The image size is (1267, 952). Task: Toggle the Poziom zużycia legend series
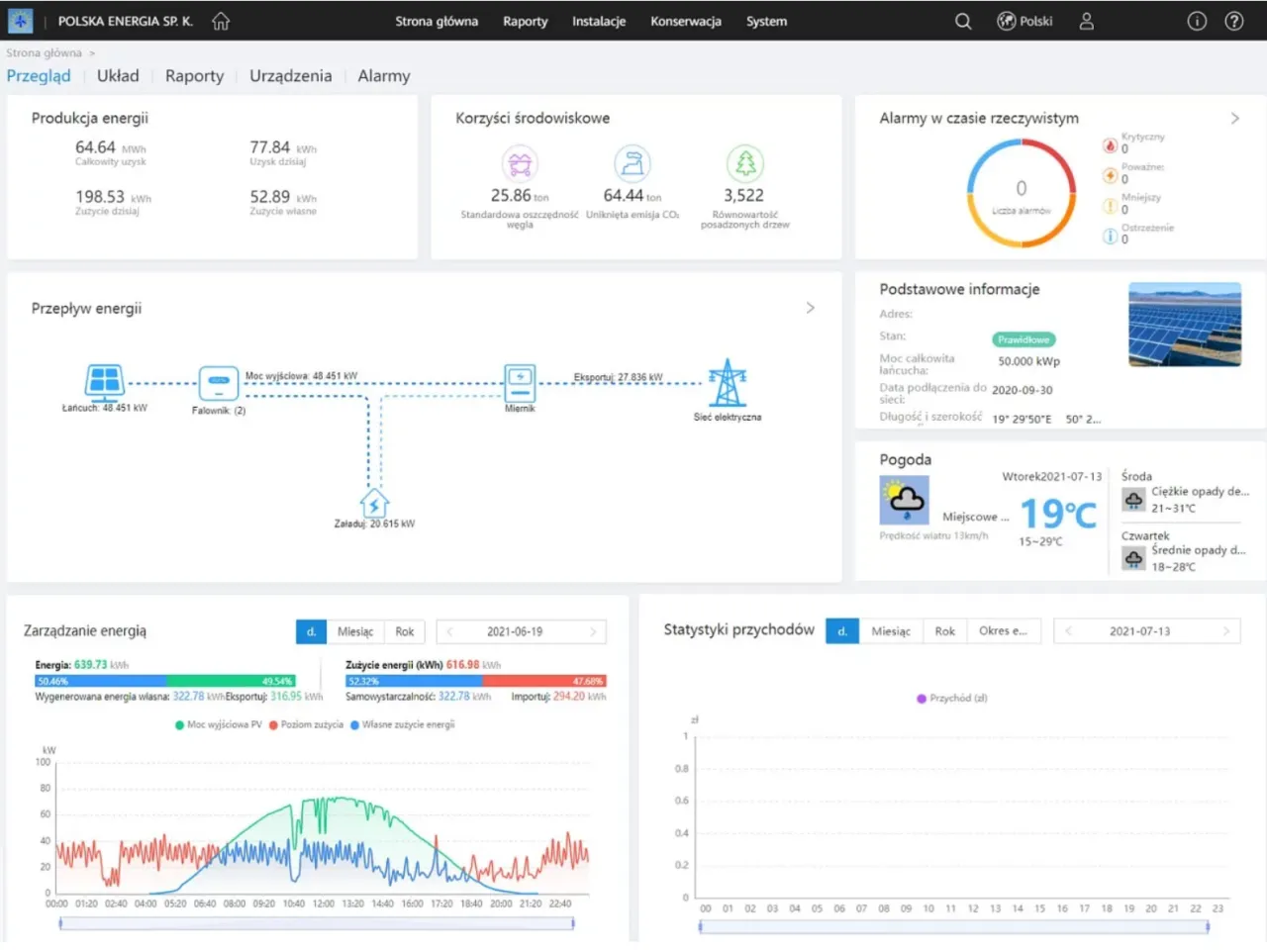[306, 724]
